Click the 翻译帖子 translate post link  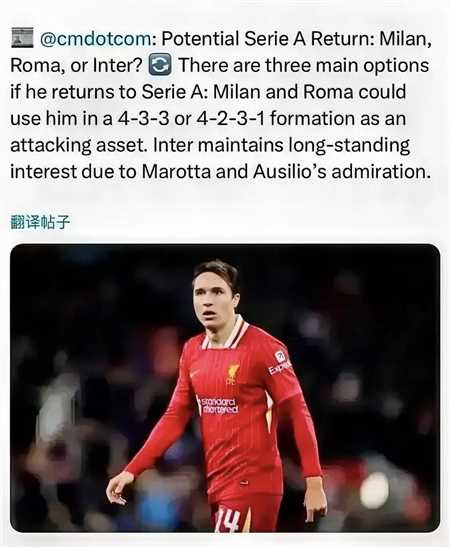pyautogui.click(x=40, y=223)
